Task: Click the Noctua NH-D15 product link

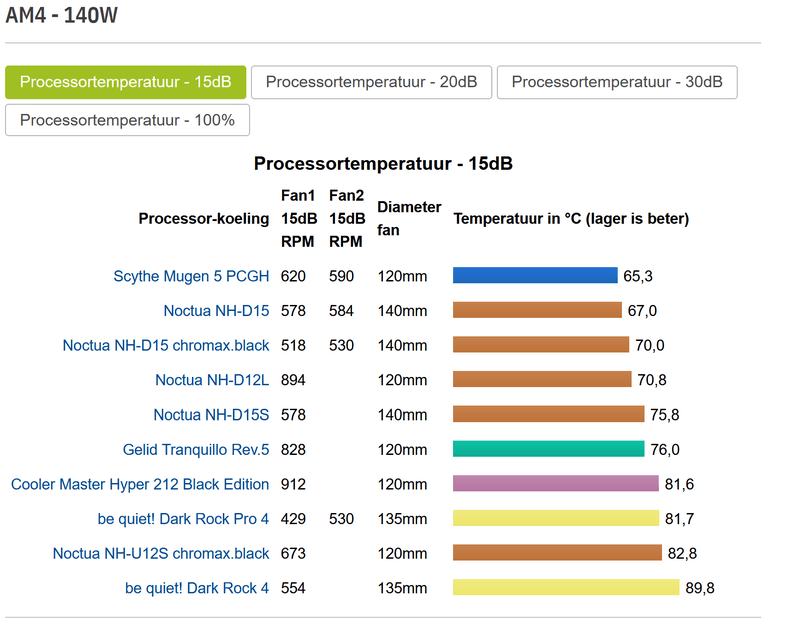Action: click(216, 311)
